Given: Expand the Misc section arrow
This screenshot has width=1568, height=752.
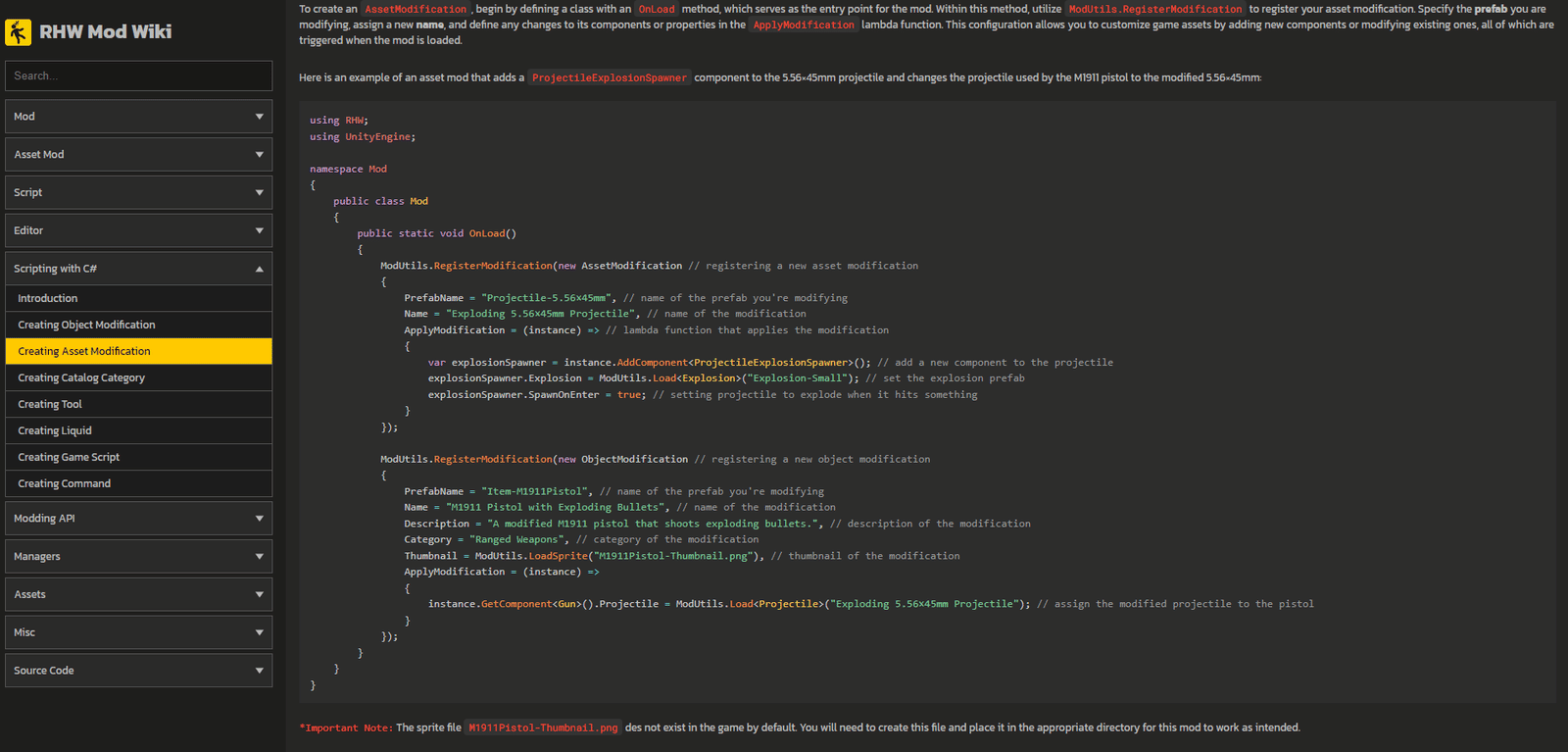Looking at the screenshot, I should pos(260,633).
